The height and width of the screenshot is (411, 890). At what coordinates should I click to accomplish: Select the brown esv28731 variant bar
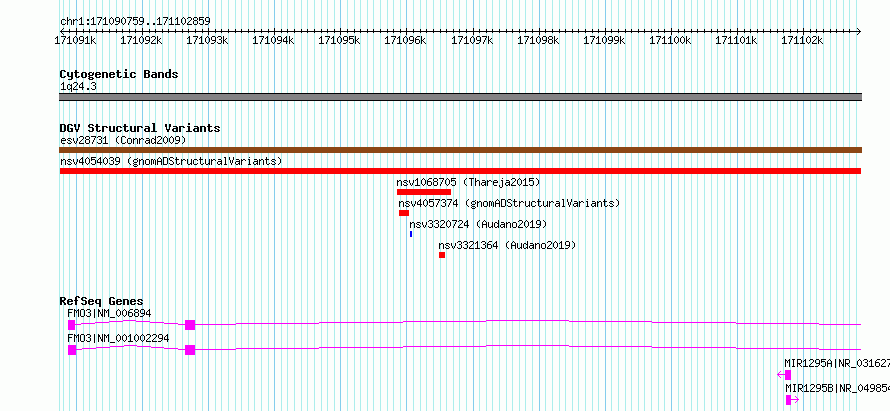[x=460, y=150]
